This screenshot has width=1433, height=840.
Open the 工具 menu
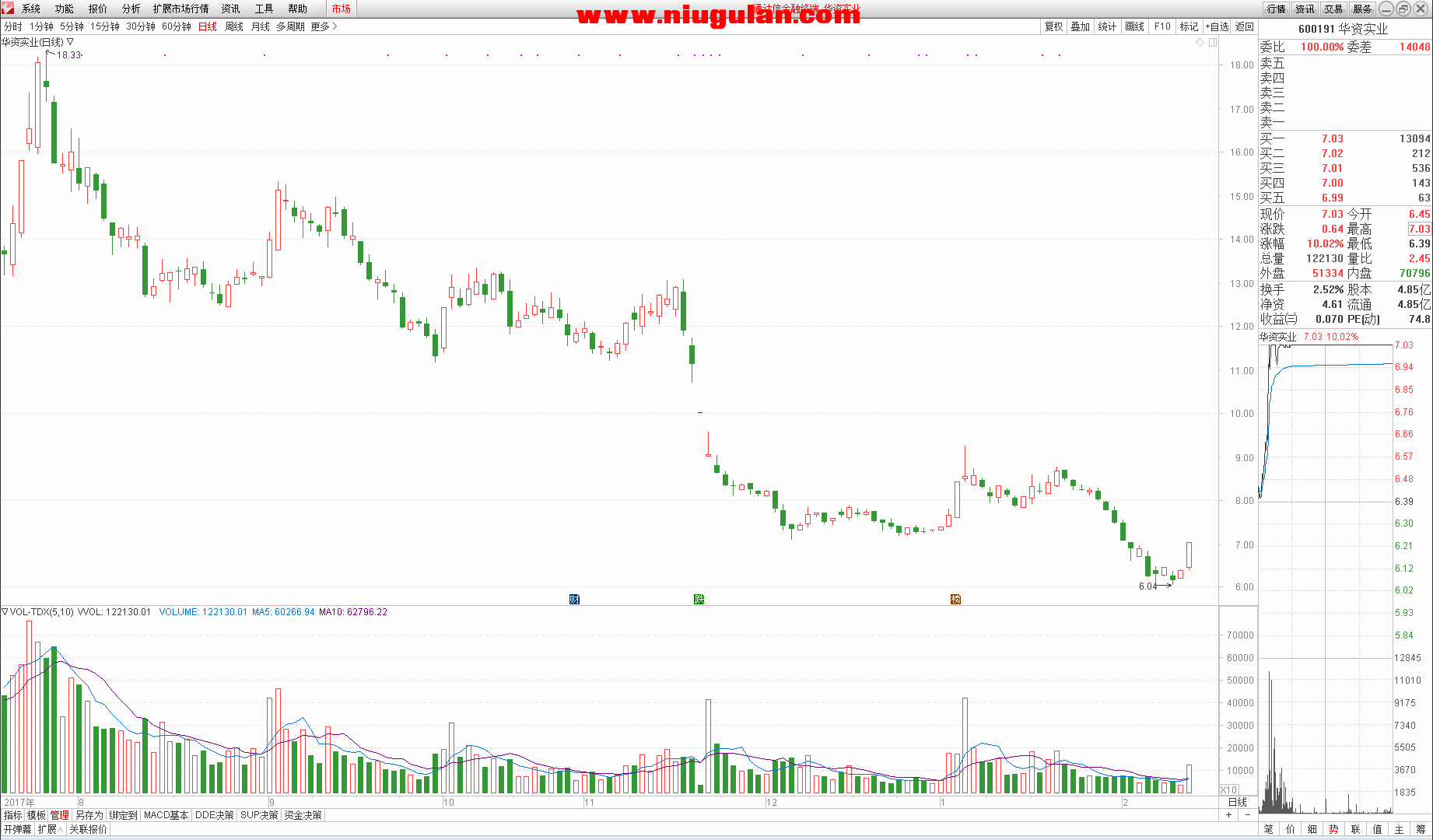(x=265, y=9)
